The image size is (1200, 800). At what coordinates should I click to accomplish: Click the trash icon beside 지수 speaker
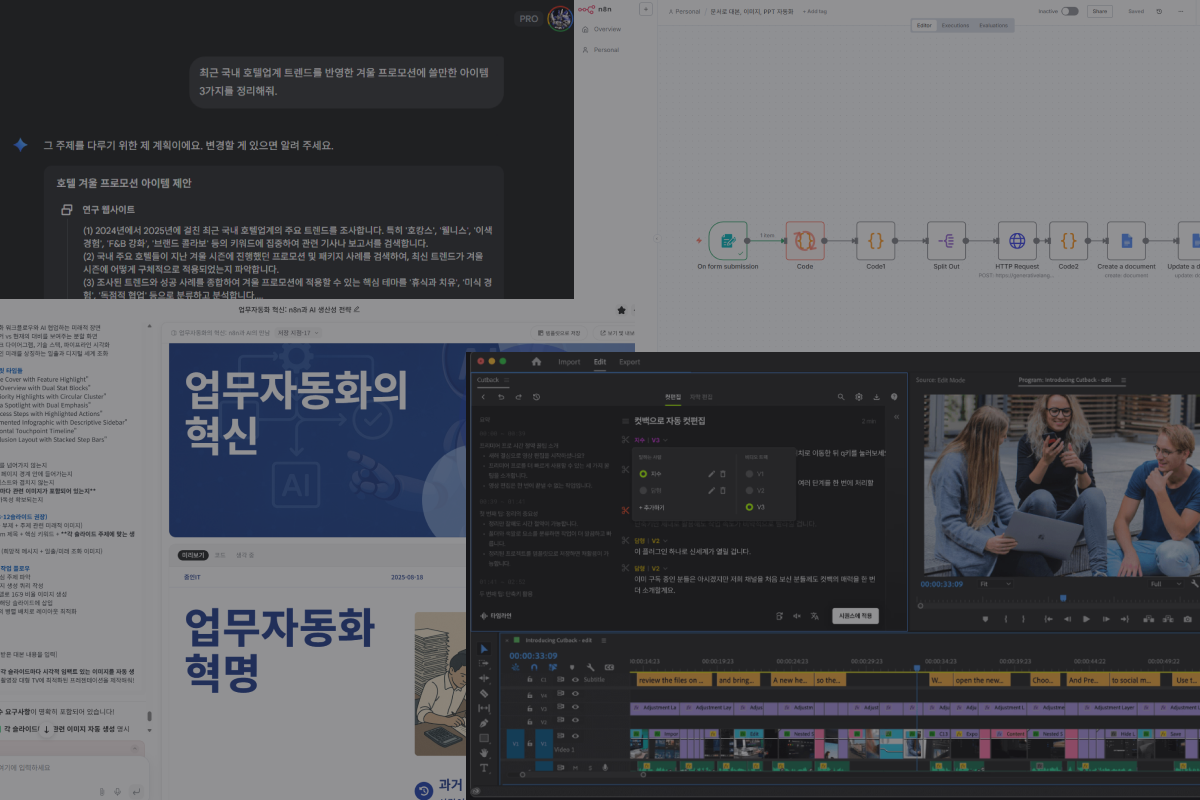(723, 474)
